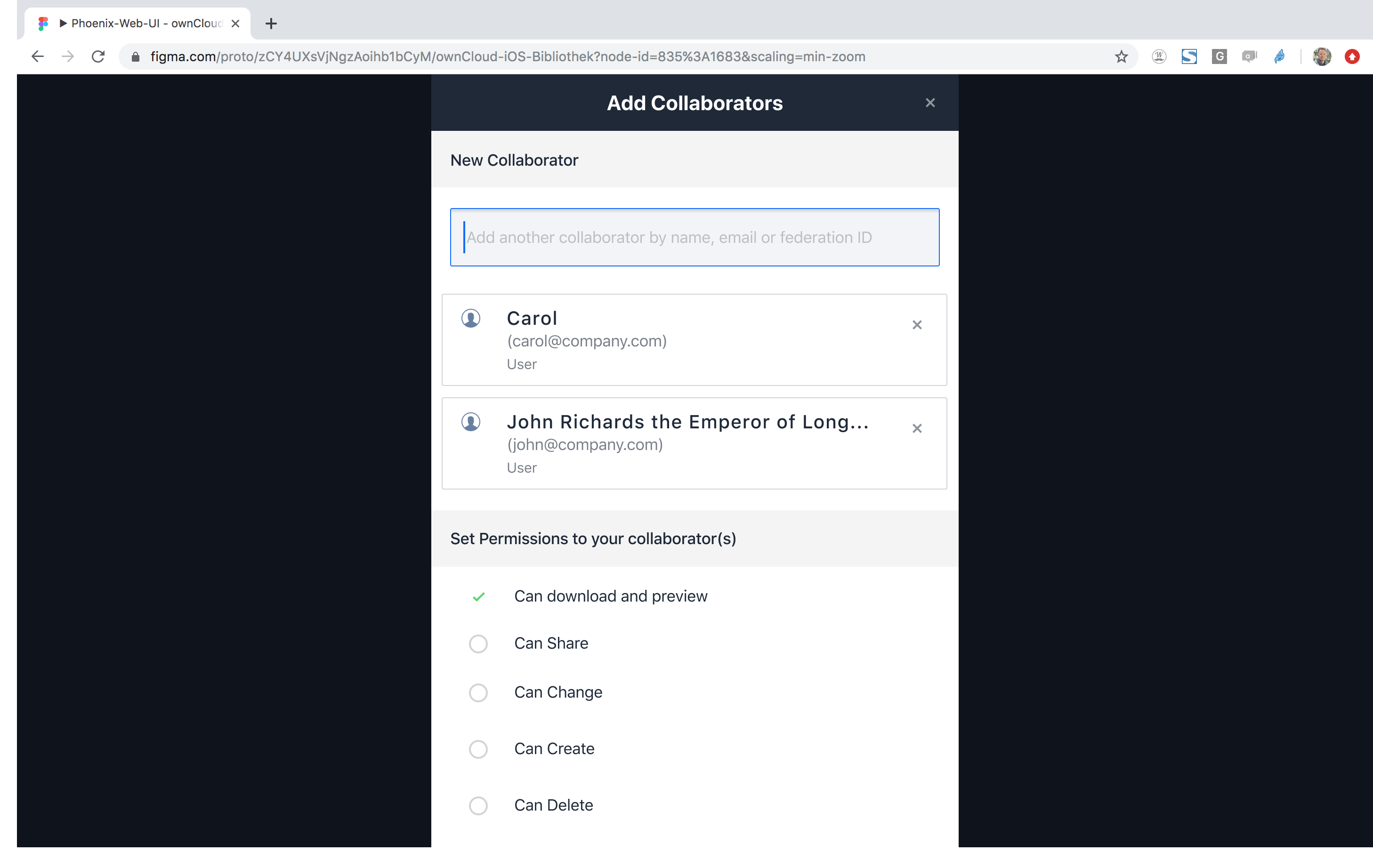The height and width of the screenshot is (868, 1373).
Task: Close the Add Collaborators dialog
Action: 930,103
